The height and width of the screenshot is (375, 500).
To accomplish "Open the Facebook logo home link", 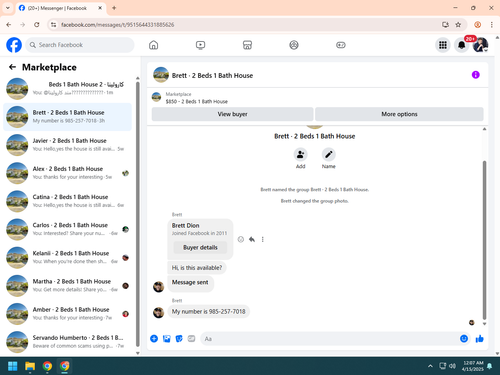I will [14, 45].
